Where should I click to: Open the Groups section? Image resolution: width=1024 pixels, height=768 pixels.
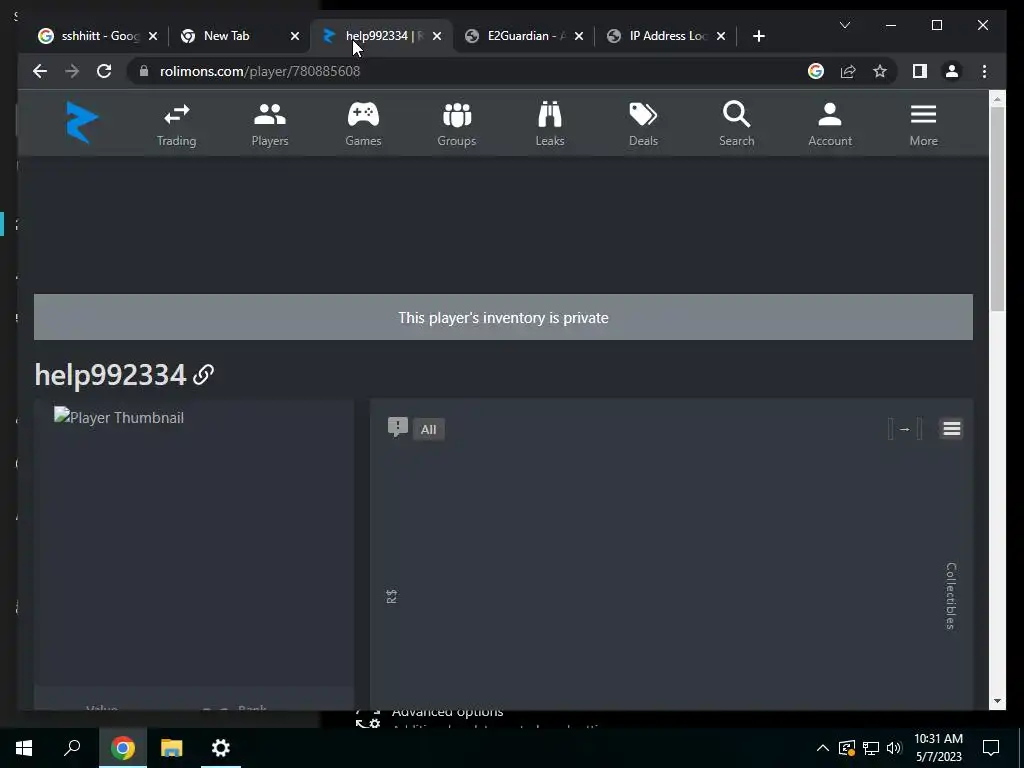click(x=456, y=125)
